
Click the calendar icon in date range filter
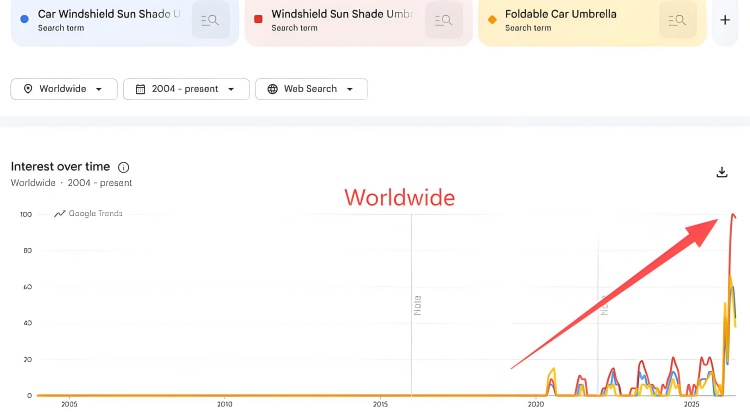(x=140, y=89)
